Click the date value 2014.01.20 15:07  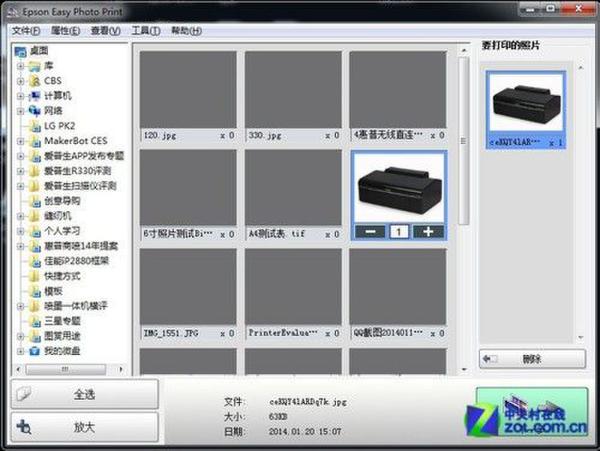[305, 431]
